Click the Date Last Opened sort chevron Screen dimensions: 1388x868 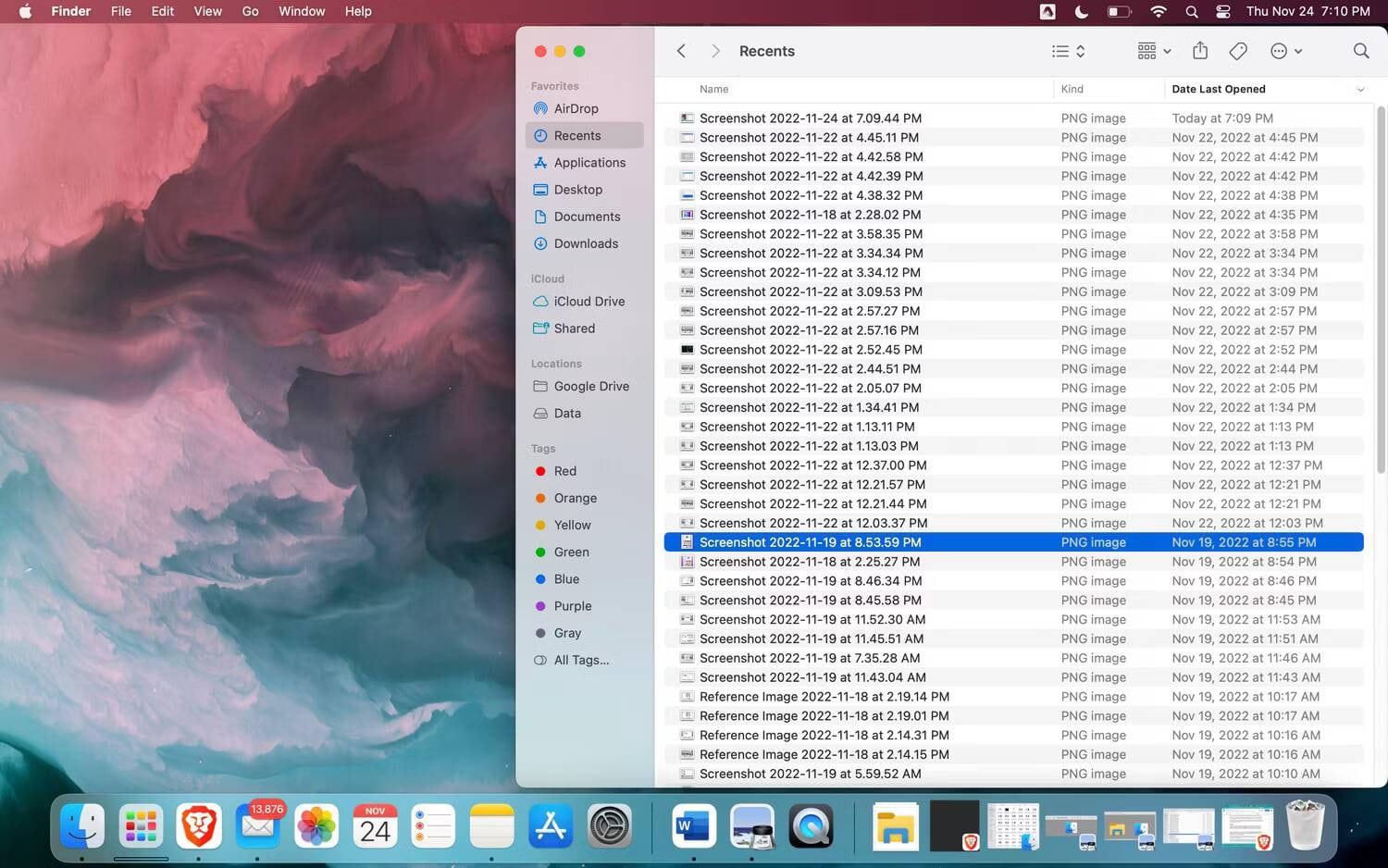pyautogui.click(x=1358, y=89)
